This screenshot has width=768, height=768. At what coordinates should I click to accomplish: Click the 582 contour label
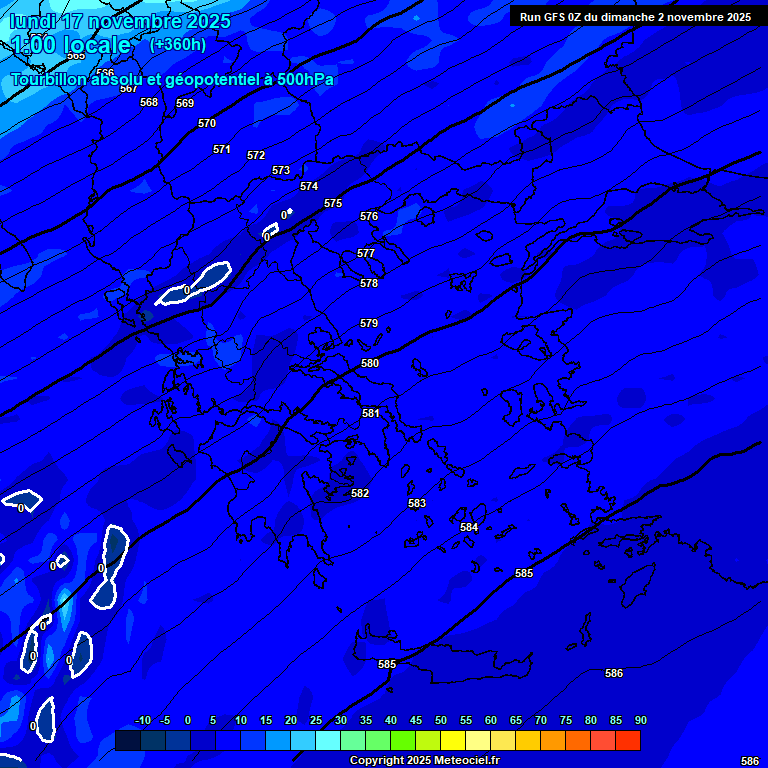pyautogui.click(x=360, y=493)
